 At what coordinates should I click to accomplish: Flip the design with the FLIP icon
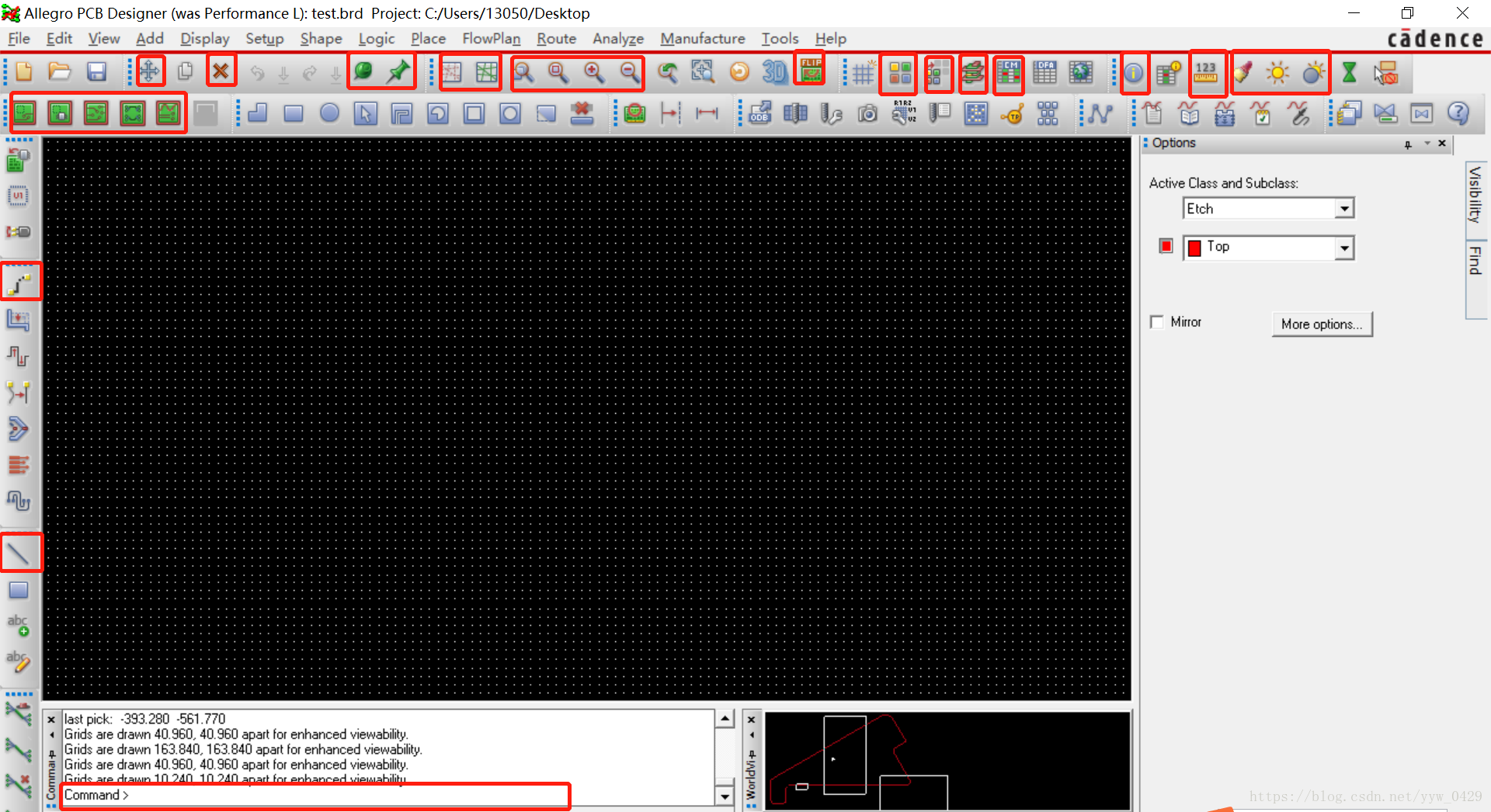809,70
